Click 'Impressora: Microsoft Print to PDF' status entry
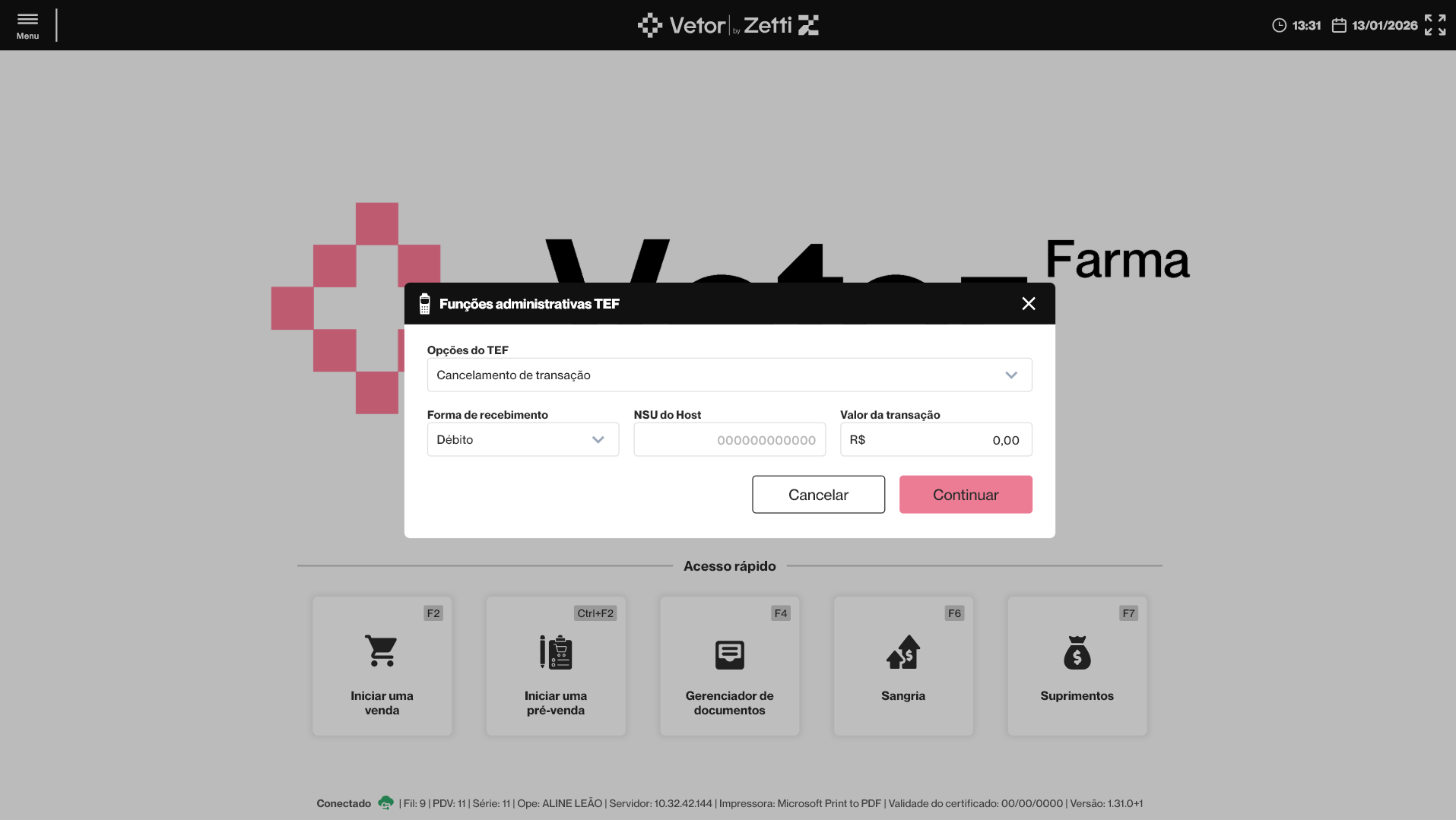 coord(801,803)
